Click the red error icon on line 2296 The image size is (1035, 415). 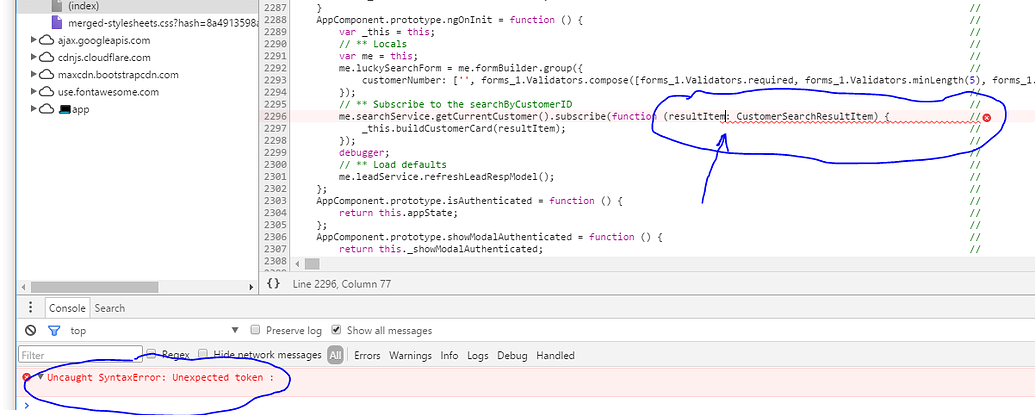[x=987, y=118]
